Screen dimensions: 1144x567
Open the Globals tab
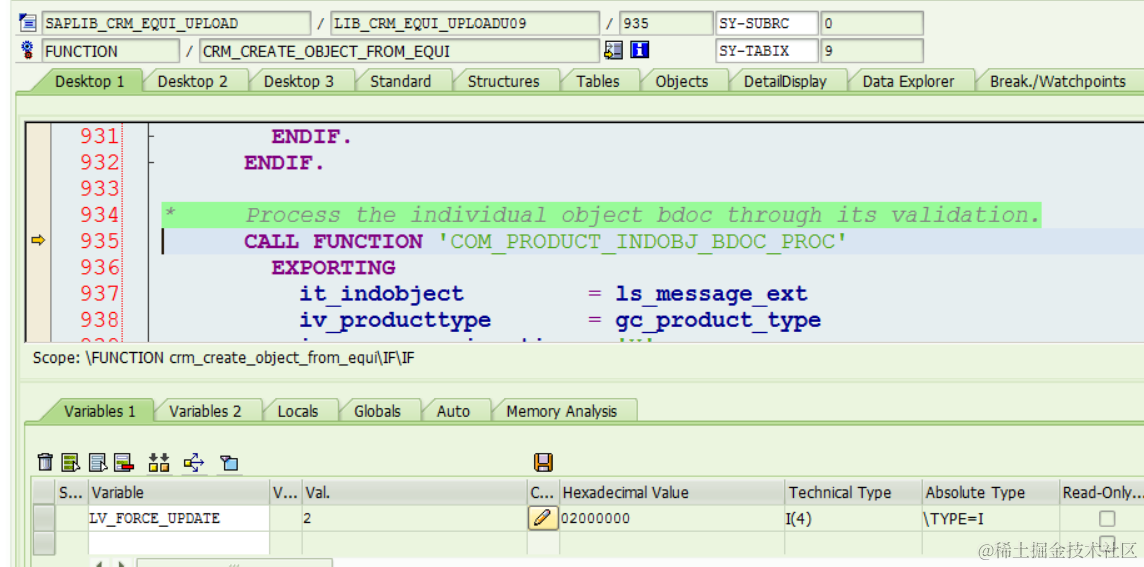(377, 411)
